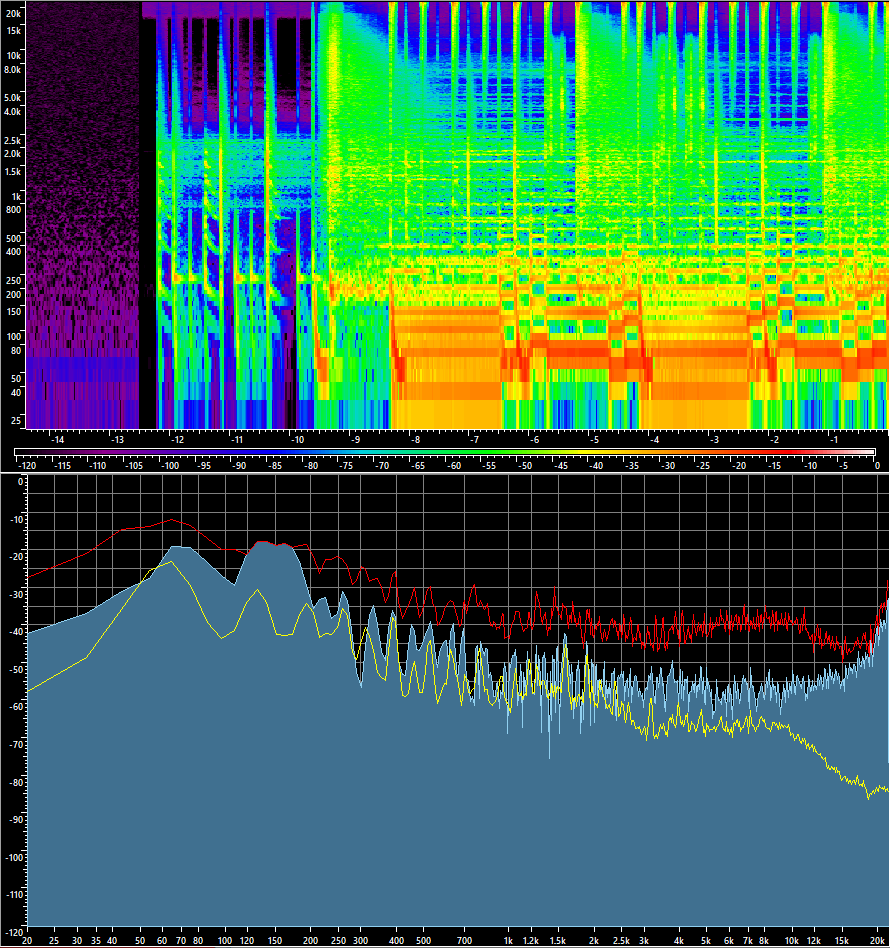The width and height of the screenshot is (890, 948).
Task: Select the 800 label on spectrogram axis
Action: pyautogui.click(x=13, y=209)
